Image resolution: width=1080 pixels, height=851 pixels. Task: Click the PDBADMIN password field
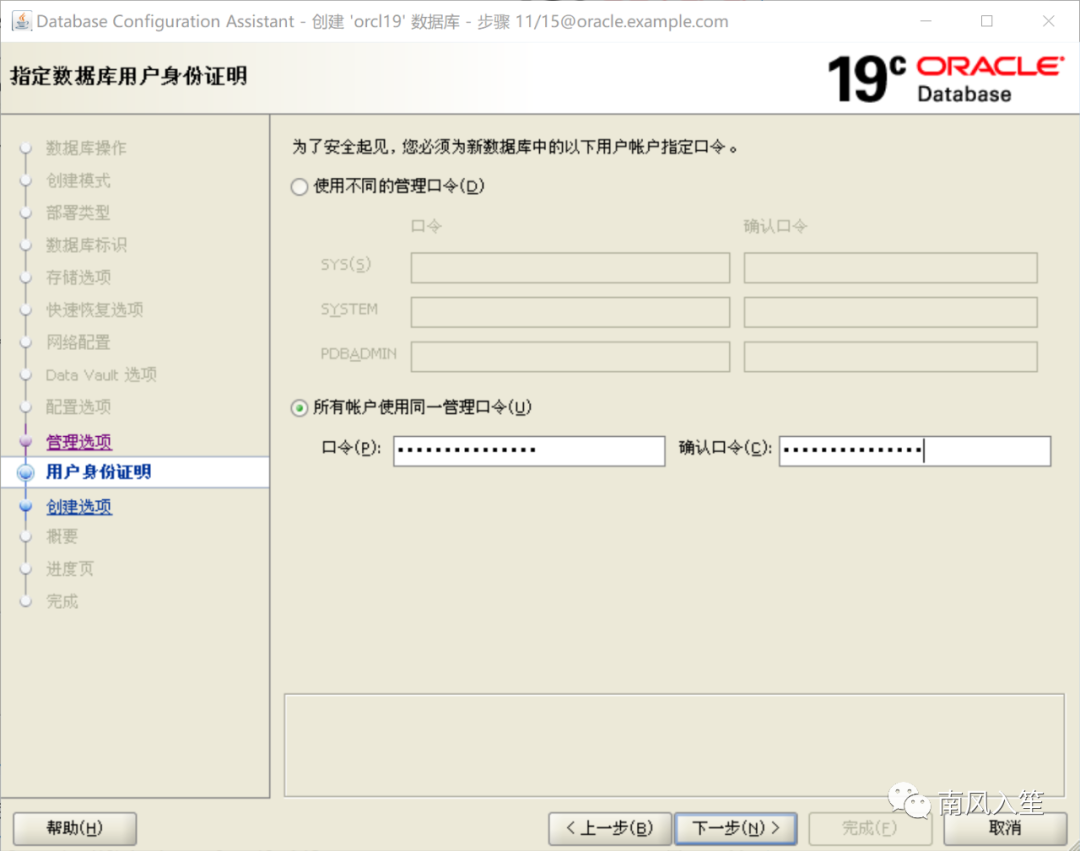(x=570, y=357)
